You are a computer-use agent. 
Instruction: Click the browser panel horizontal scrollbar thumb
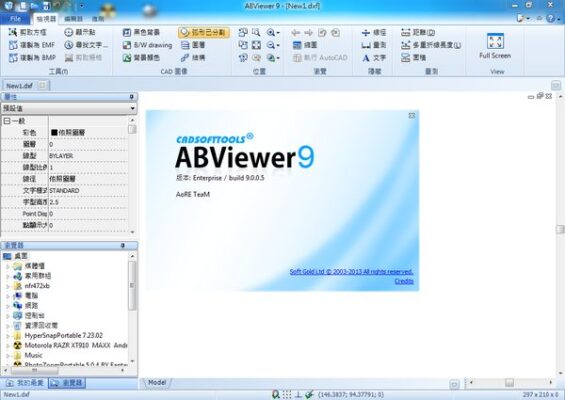(x=35, y=370)
